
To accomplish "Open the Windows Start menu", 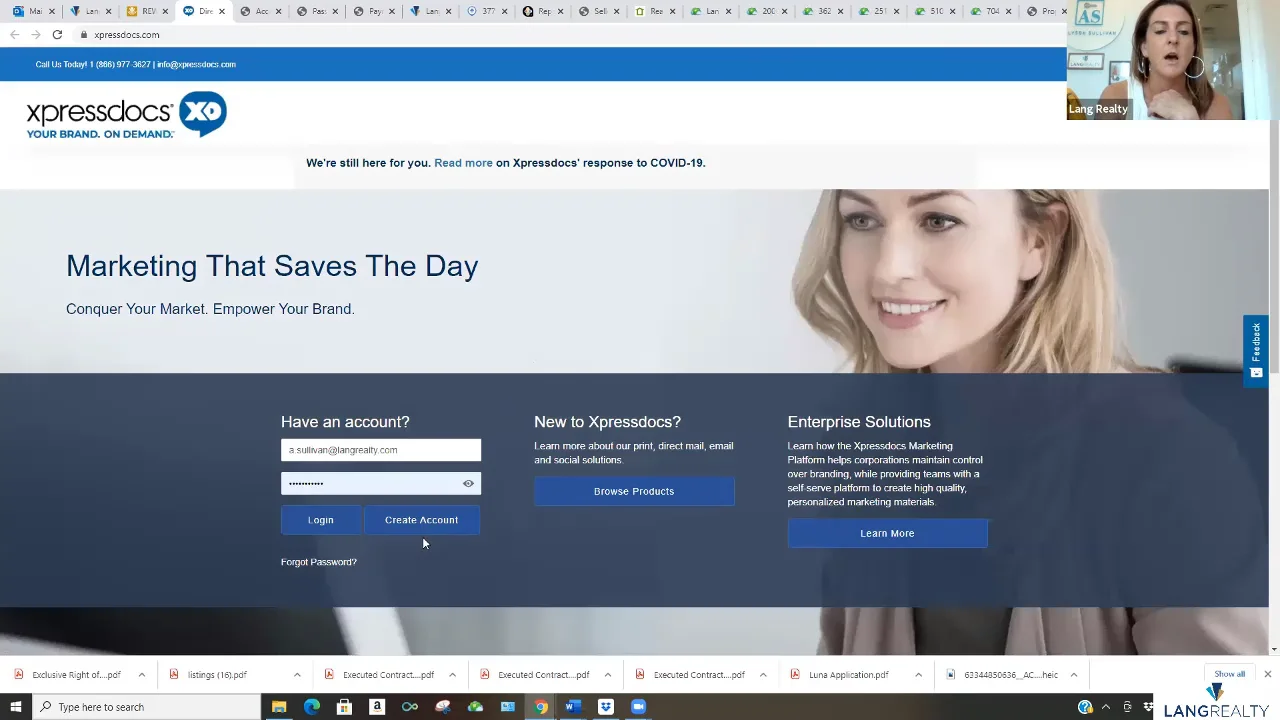I will click(x=15, y=707).
